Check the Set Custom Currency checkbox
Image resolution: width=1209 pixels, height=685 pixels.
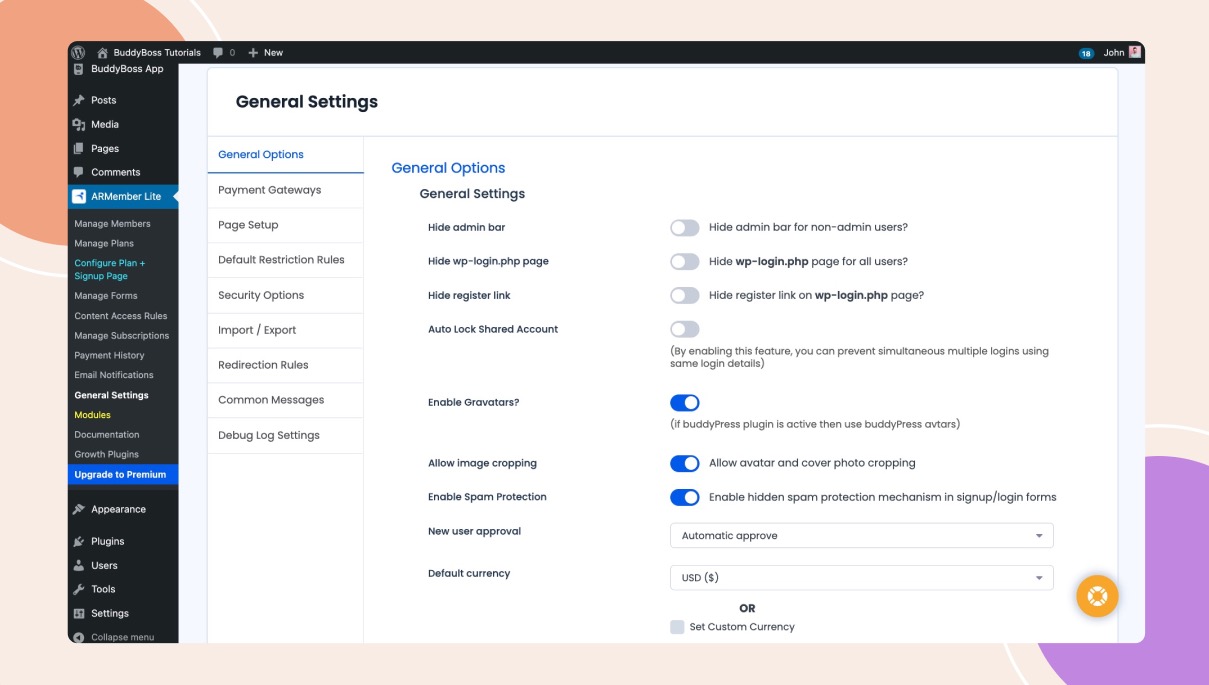tap(677, 627)
